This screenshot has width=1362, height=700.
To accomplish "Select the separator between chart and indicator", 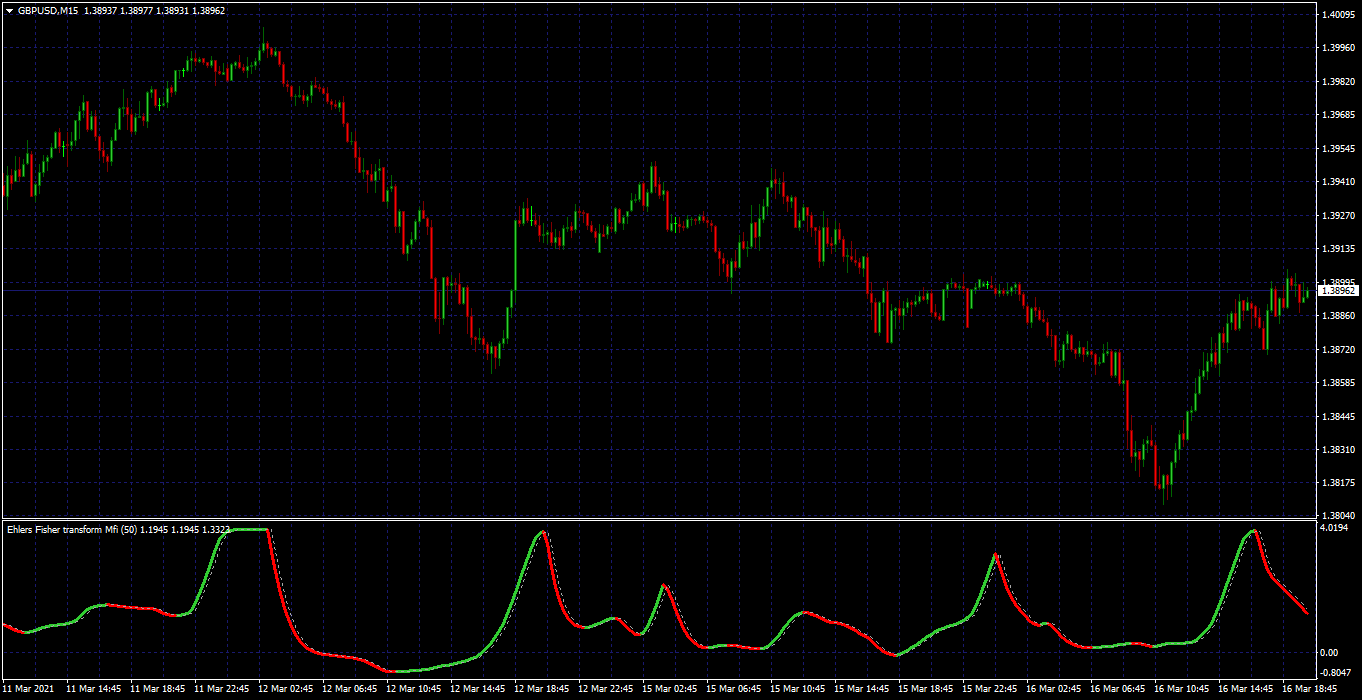I will coord(658,519).
